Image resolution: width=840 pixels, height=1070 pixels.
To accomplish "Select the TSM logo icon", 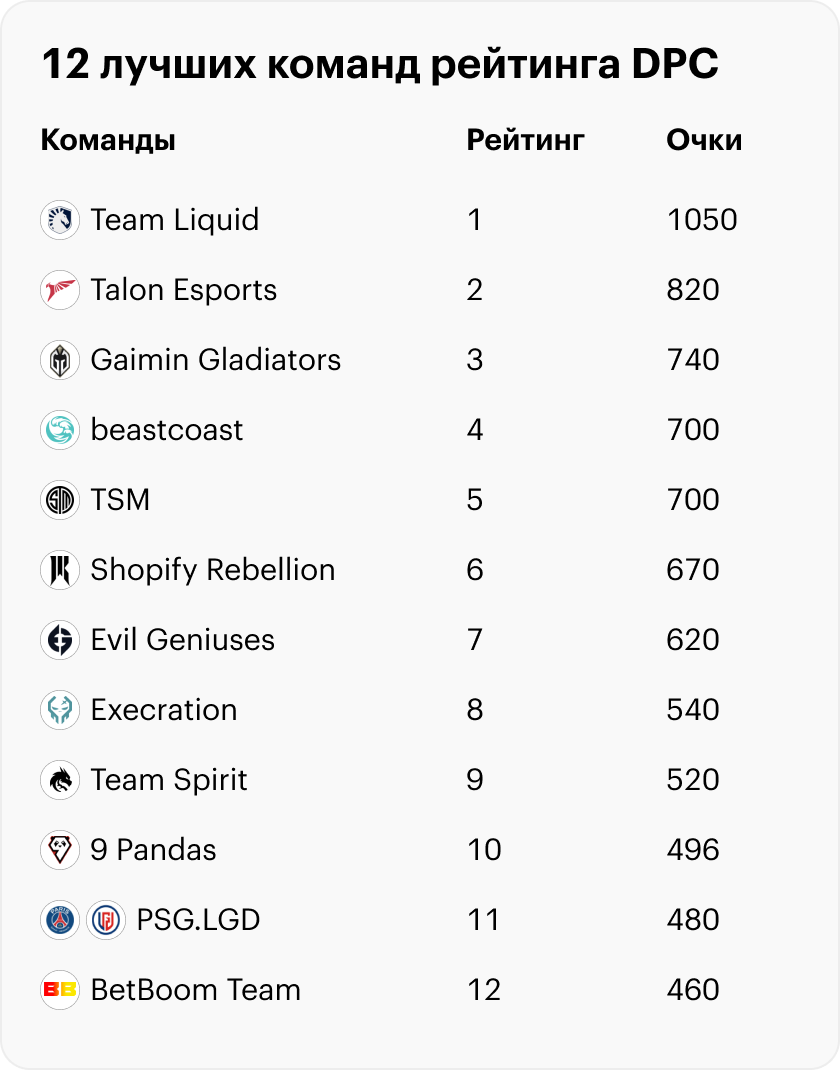I will 60,500.
